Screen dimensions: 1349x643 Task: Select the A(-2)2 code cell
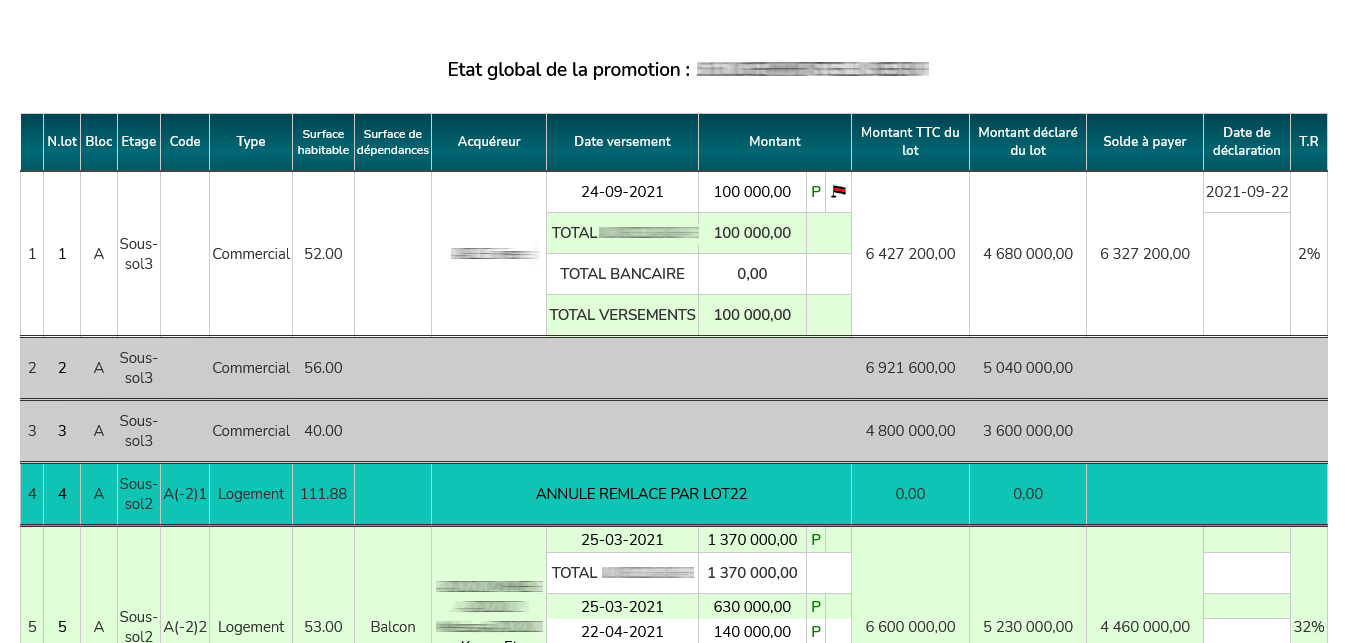(x=185, y=627)
